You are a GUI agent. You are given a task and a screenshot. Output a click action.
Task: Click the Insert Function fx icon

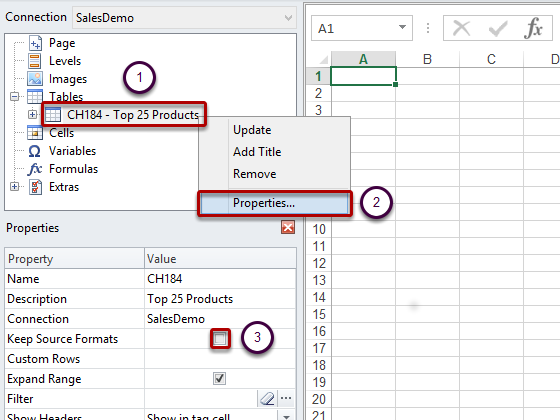tap(533, 28)
